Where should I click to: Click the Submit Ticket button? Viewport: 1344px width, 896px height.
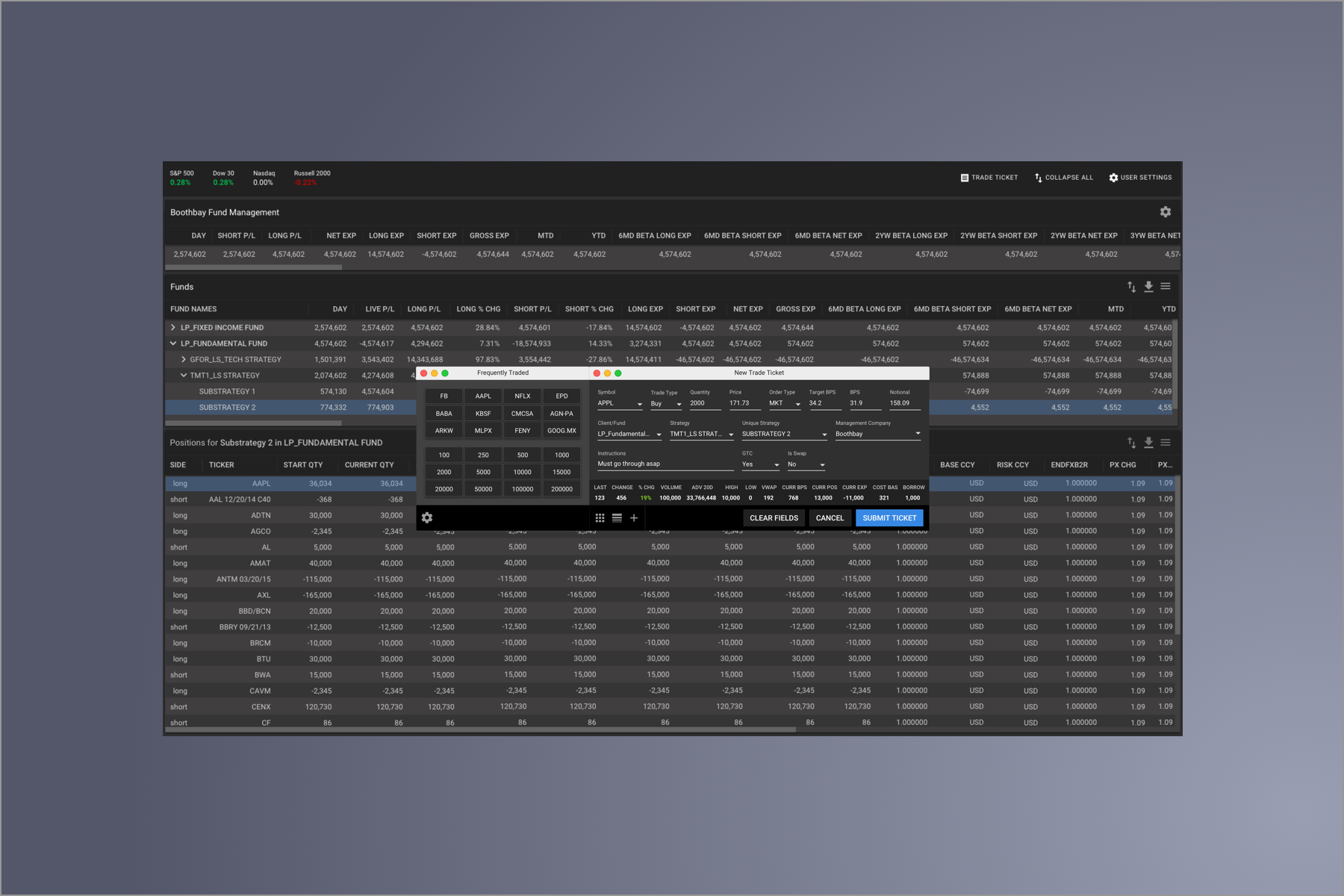889,517
